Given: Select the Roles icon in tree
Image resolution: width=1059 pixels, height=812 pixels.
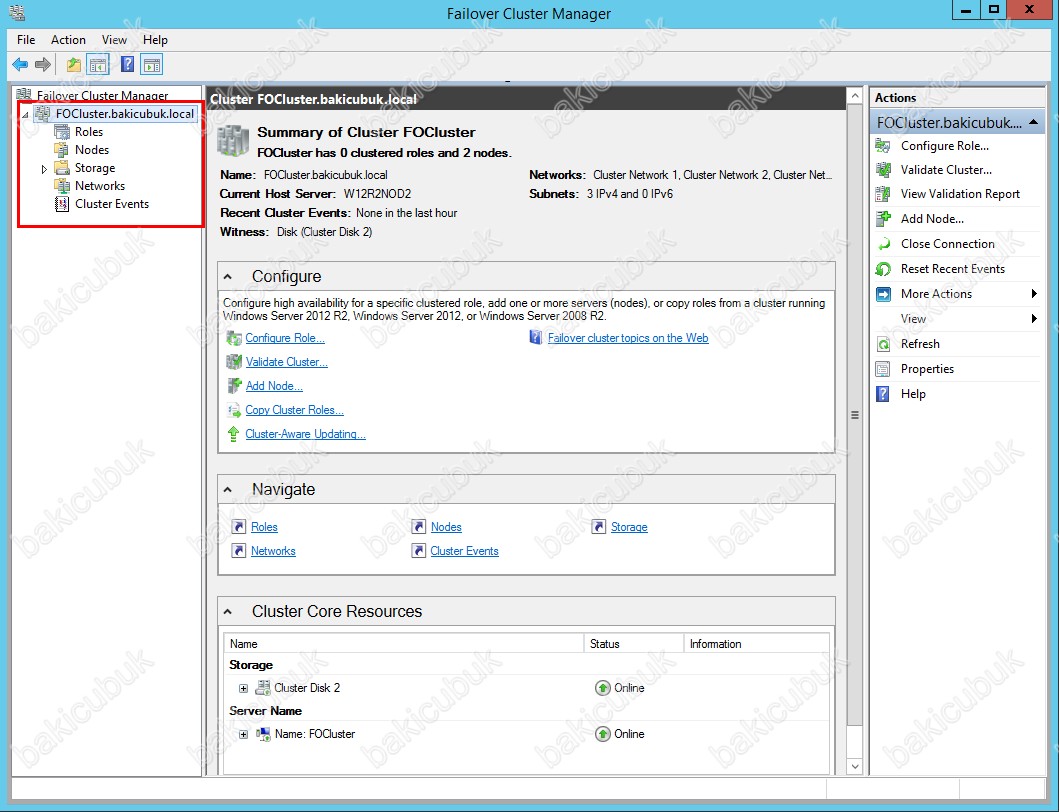Looking at the screenshot, I should point(61,132).
